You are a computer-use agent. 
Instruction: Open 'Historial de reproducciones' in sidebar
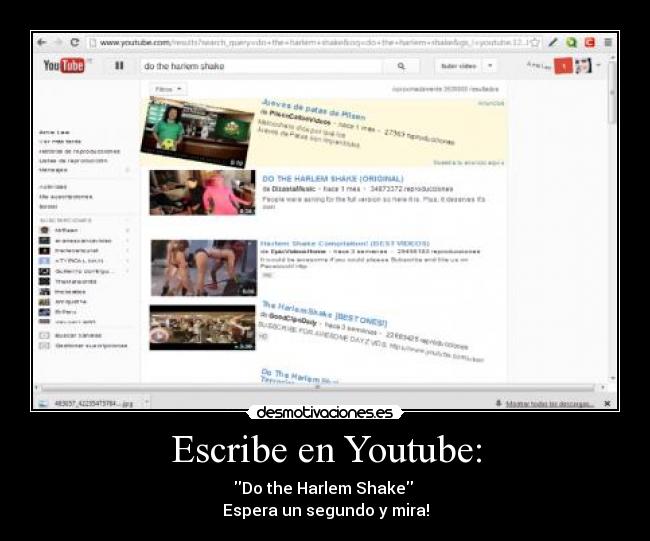(x=79, y=151)
